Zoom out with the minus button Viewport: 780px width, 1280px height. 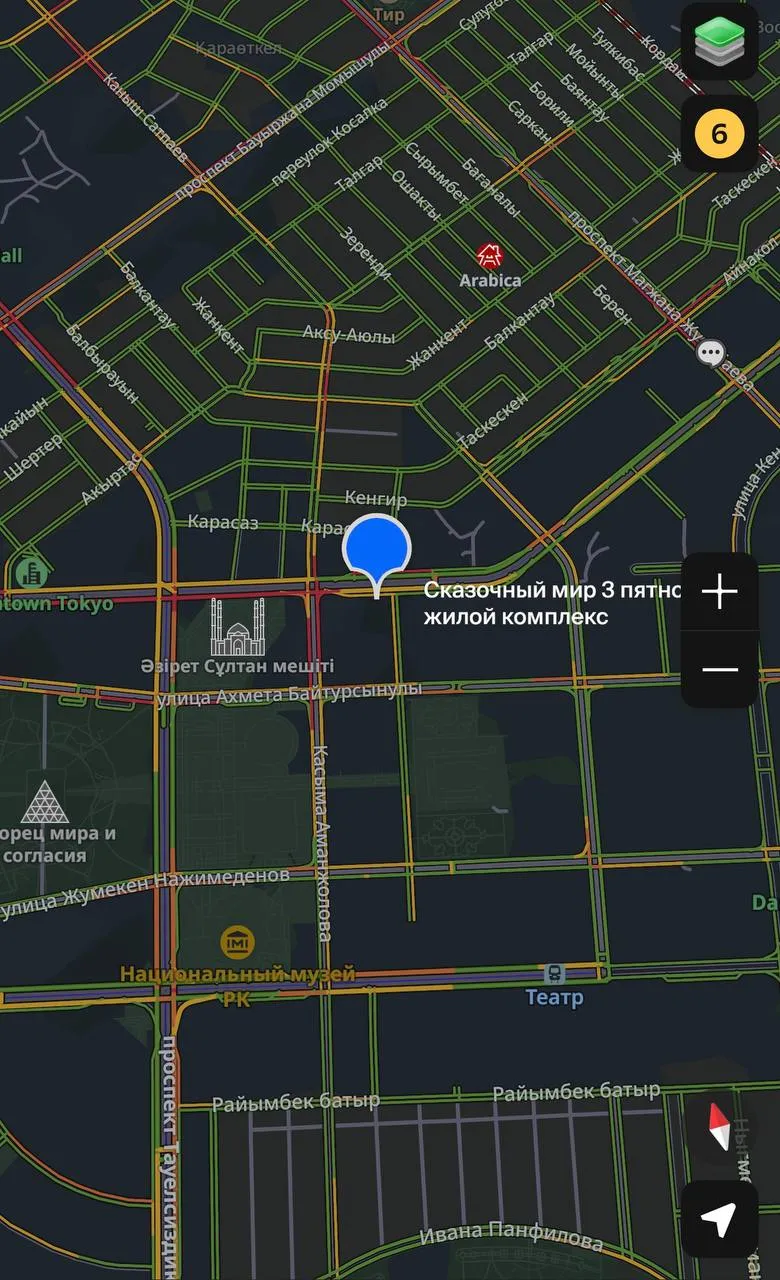[719, 669]
